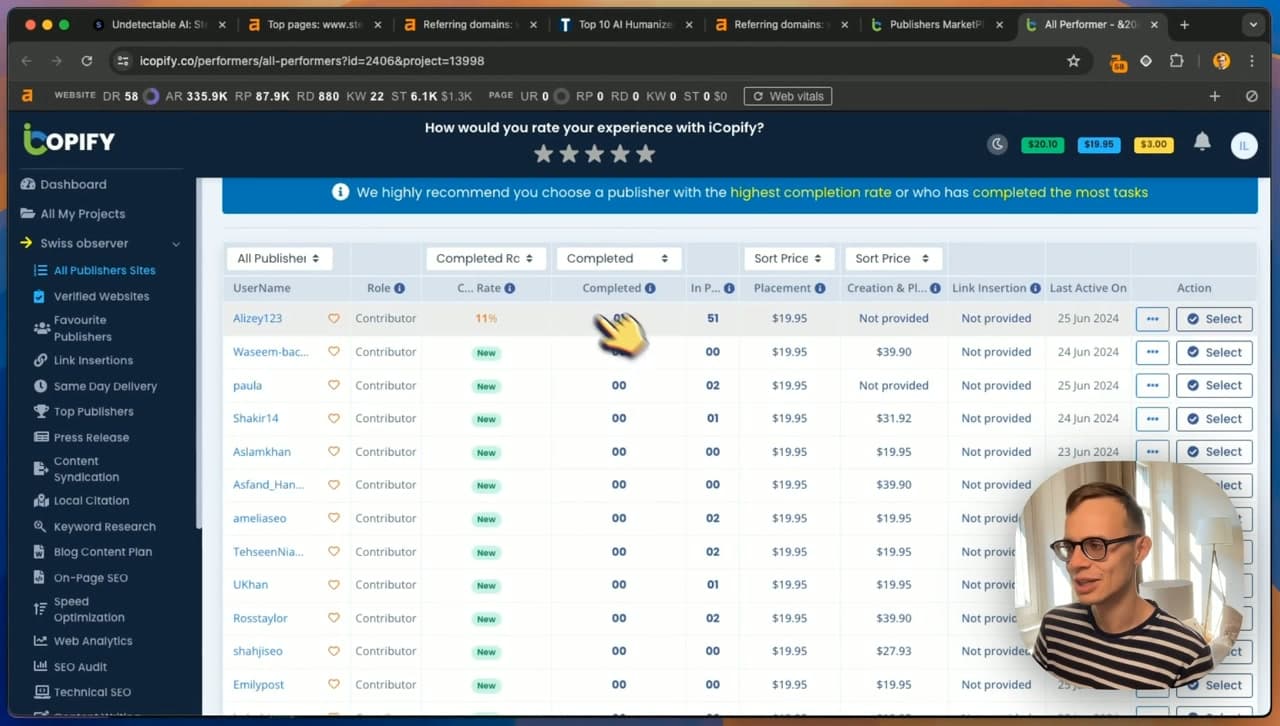
Task: Click the browser address bar
Action: (x=590, y=61)
